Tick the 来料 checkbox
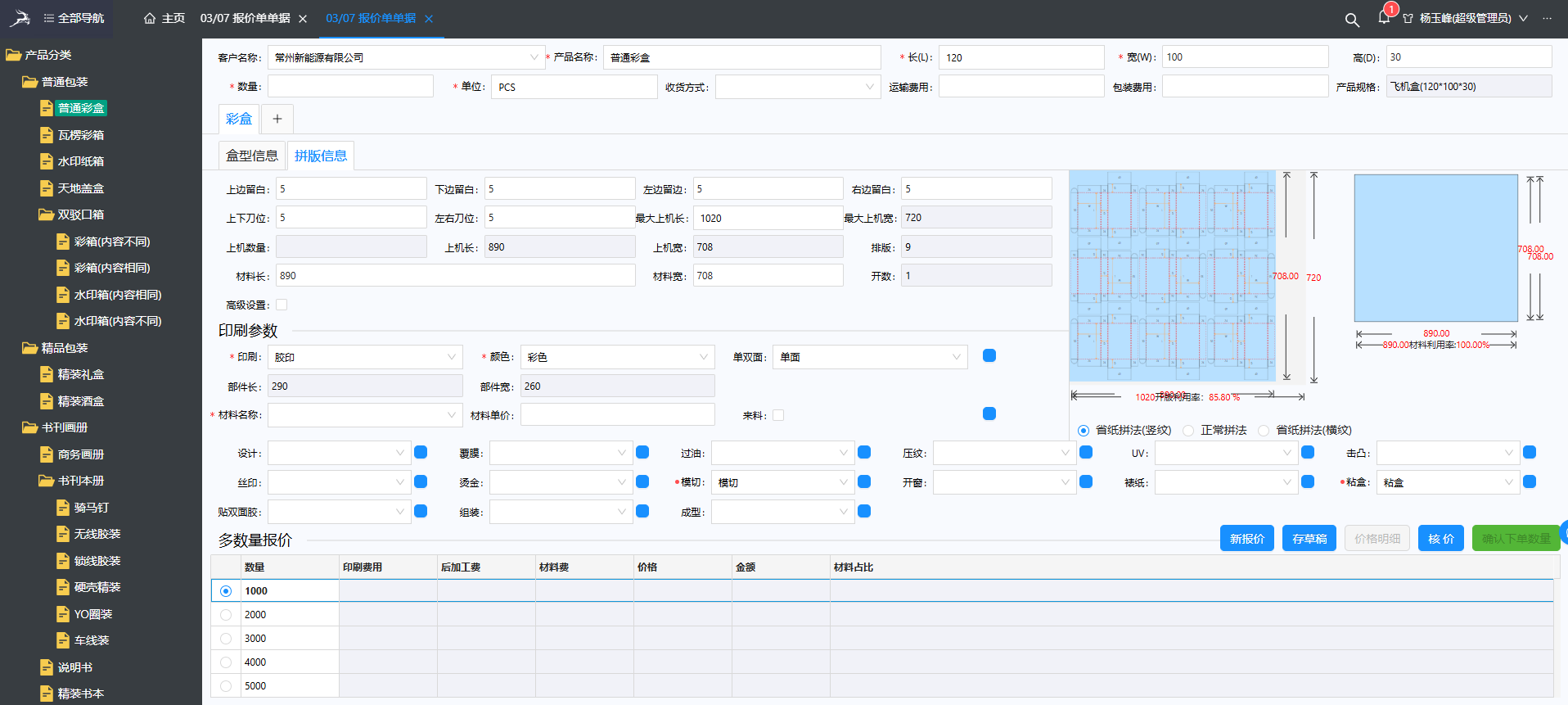Image resolution: width=1568 pixels, height=705 pixels. 778,415
